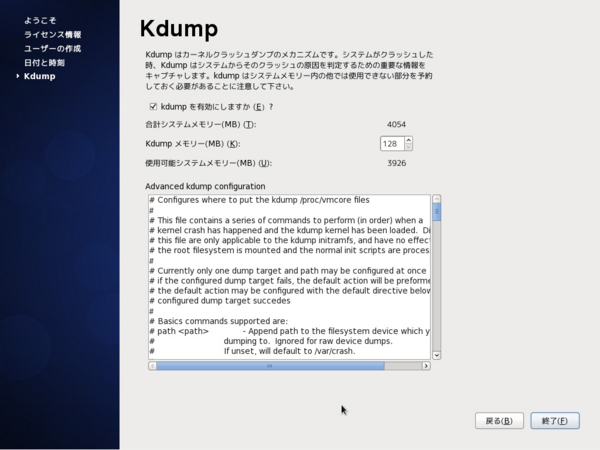Select Kdump in the sidebar
Screen dimensions: 600x450
click(39, 76)
